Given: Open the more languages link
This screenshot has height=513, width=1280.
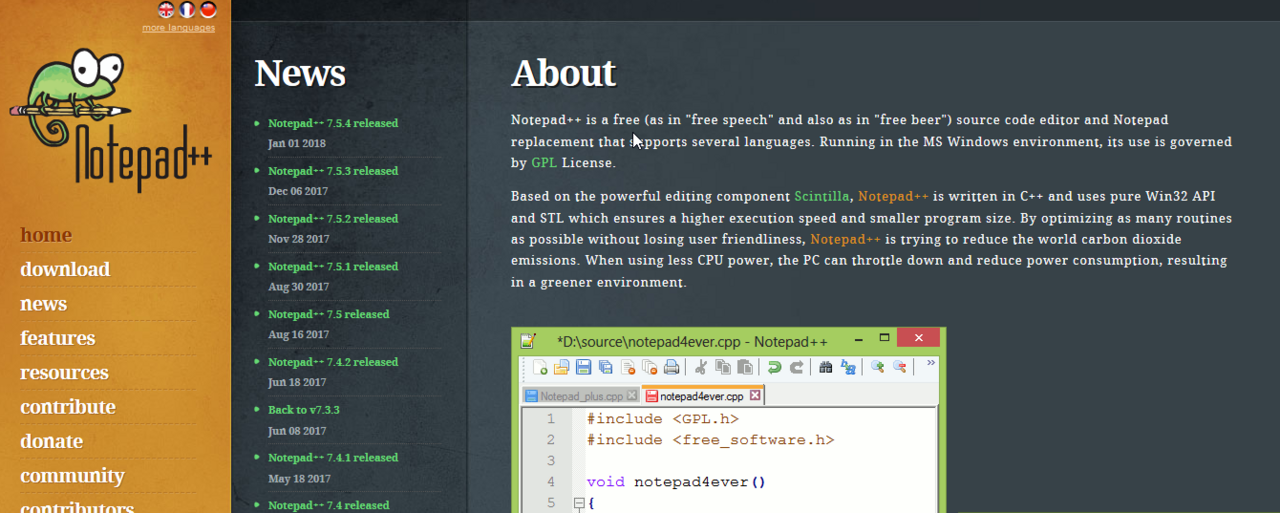Looking at the screenshot, I should tap(178, 28).
